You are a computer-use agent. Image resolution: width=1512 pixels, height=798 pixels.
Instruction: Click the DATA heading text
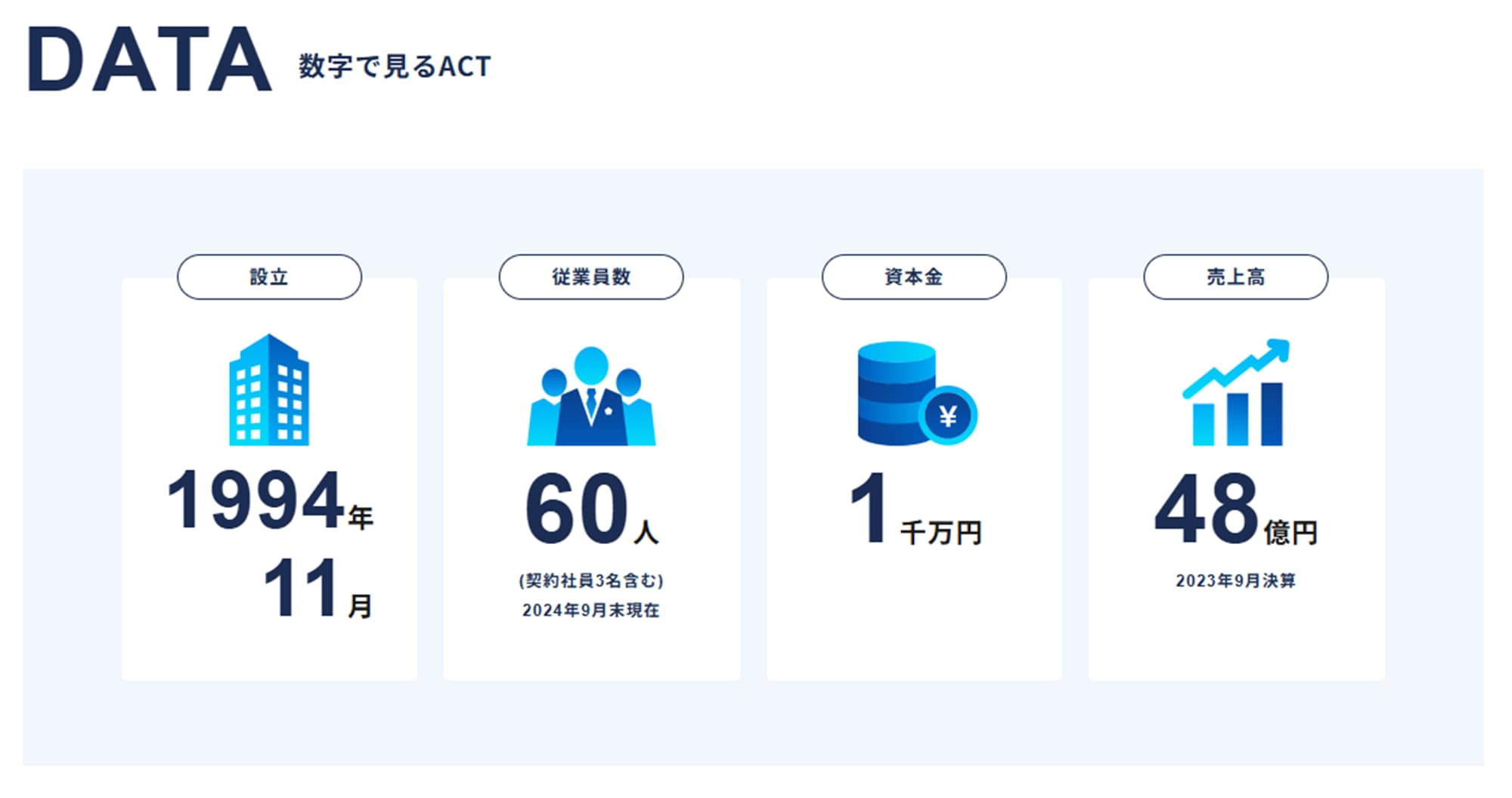click(x=144, y=57)
